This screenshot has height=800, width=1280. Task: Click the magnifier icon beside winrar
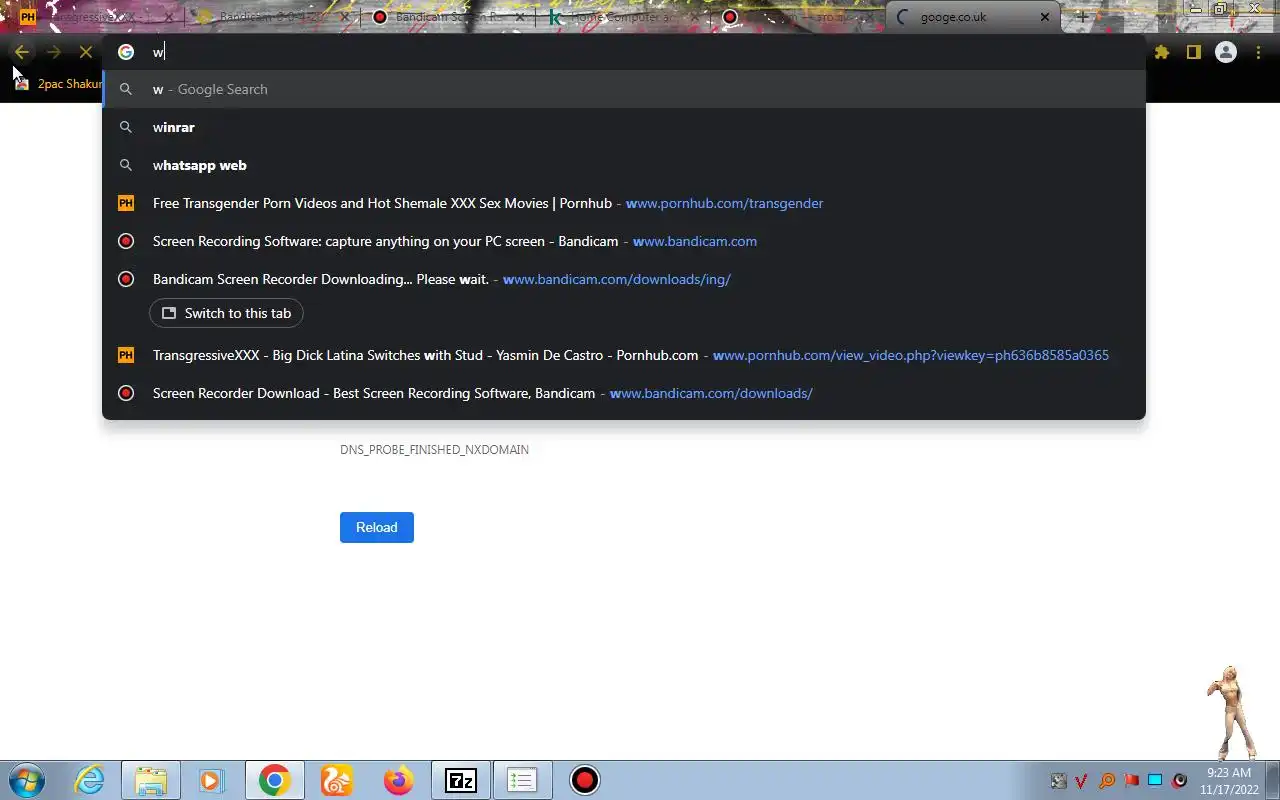pyautogui.click(x=126, y=127)
